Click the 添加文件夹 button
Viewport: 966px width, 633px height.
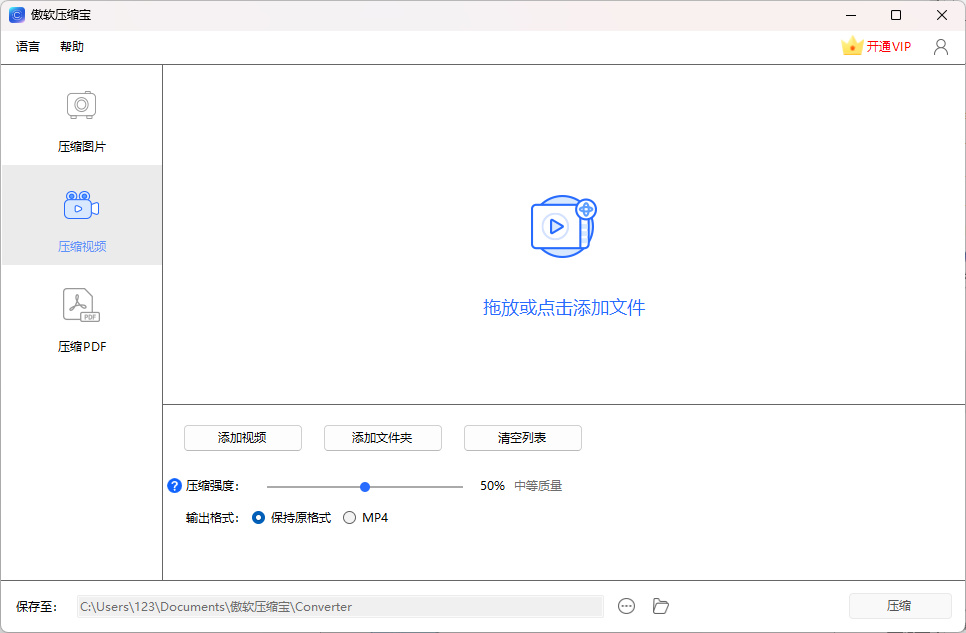[x=382, y=438]
